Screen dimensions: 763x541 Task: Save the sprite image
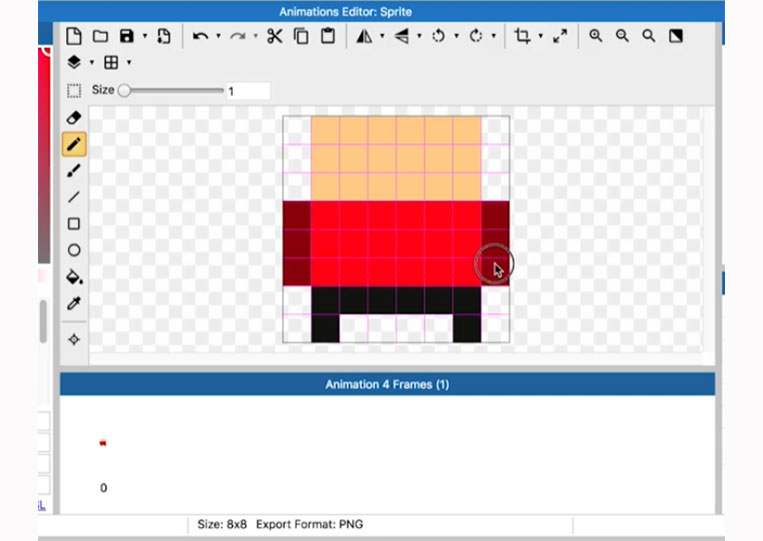pos(127,36)
